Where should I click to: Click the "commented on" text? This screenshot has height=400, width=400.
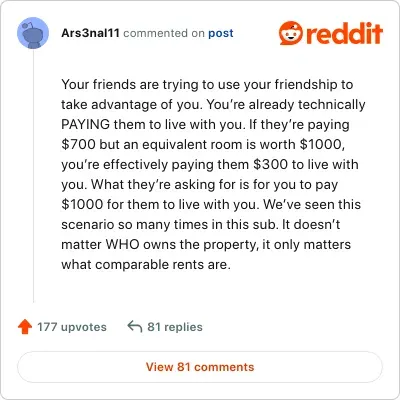point(164,33)
